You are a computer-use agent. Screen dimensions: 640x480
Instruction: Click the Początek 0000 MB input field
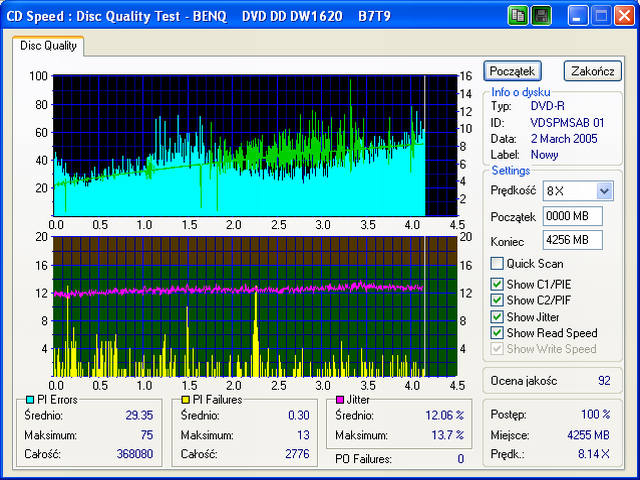coord(573,216)
